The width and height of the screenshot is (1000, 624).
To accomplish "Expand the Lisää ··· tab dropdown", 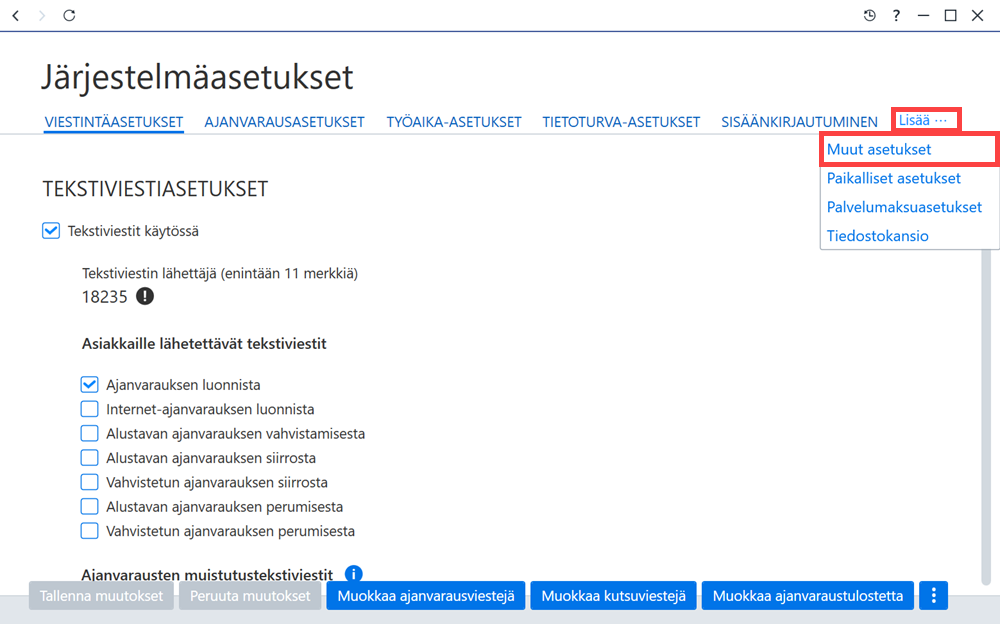I will 925,120.
